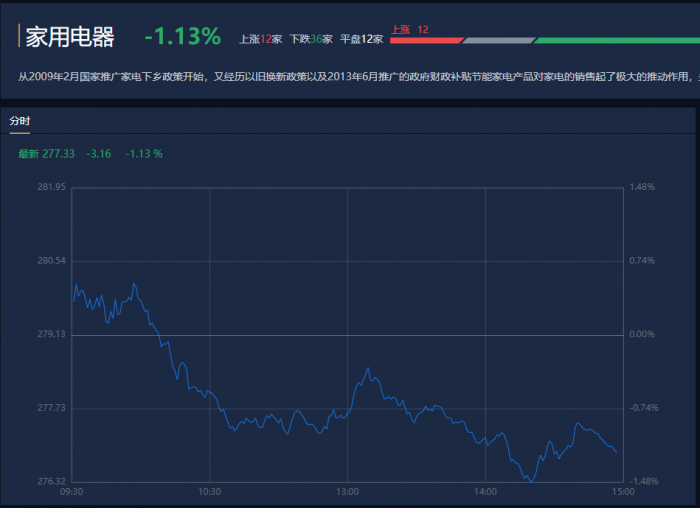Image resolution: width=700 pixels, height=508 pixels.
Task: Click the 10:30 time axis label
Action: [209, 492]
